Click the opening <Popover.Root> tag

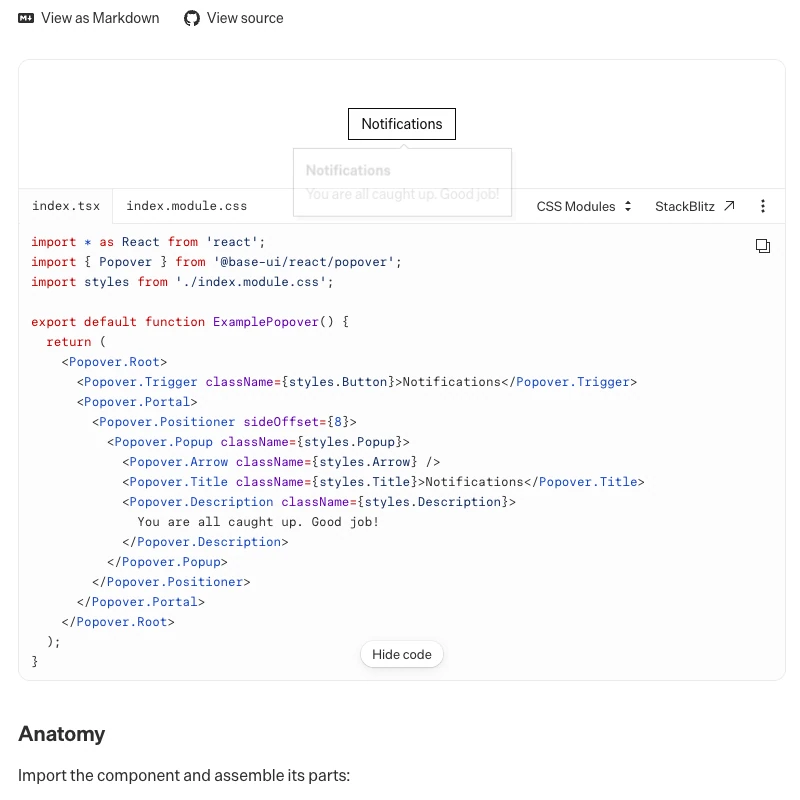(114, 362)
